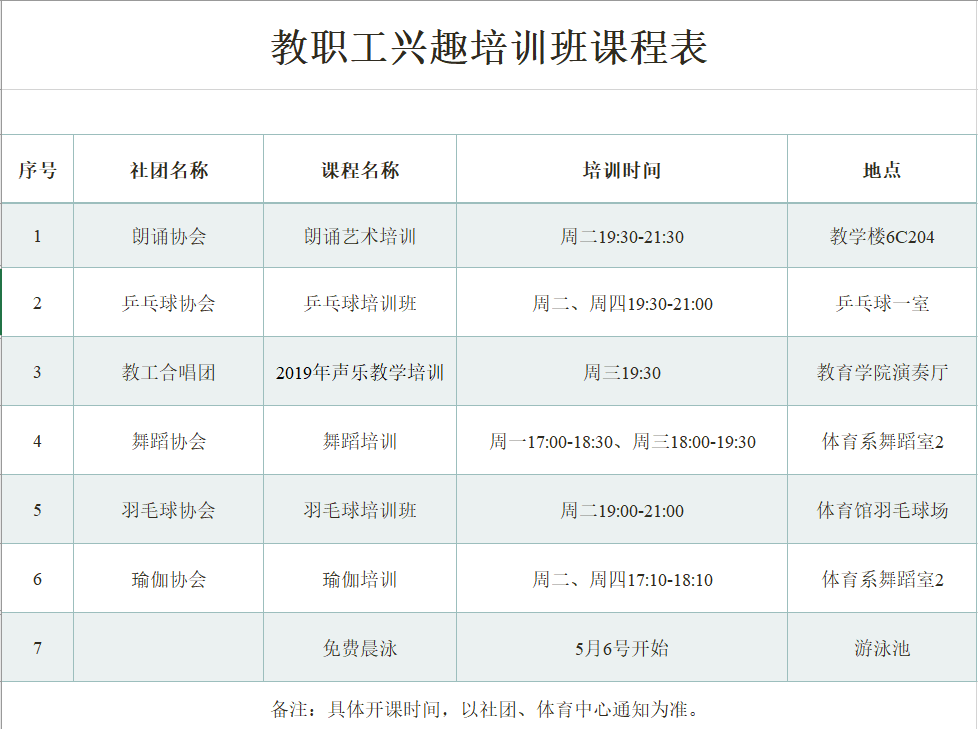Select the 2019年声乐教学培训 course cell
The height and width of the screenshot is (729, 978).
[360, 371]
